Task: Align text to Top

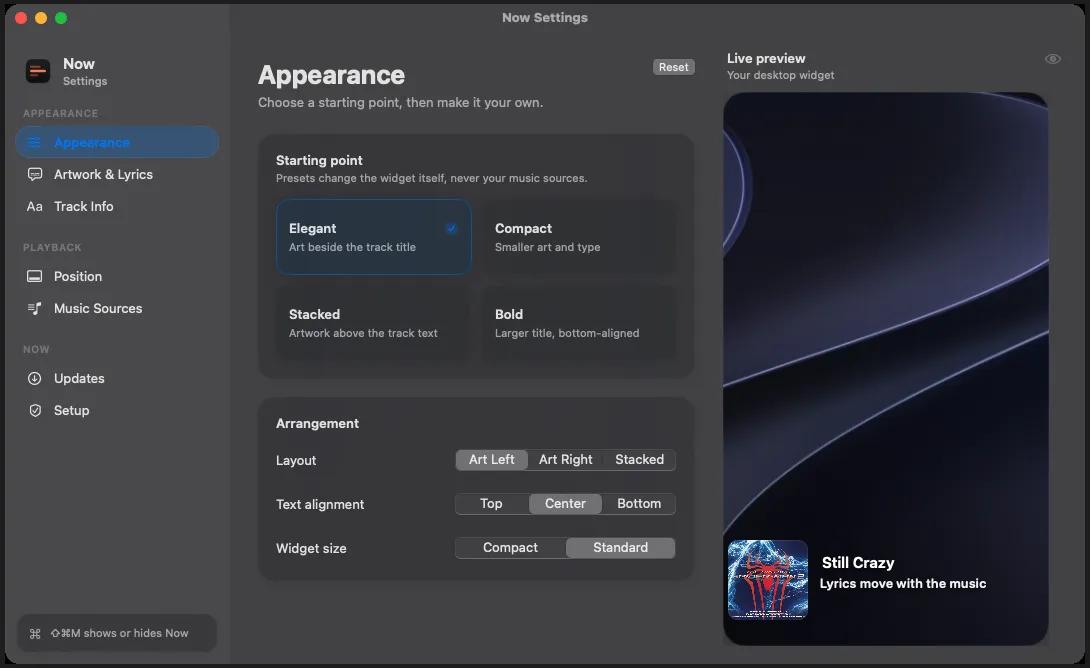Action: (491, 504)
